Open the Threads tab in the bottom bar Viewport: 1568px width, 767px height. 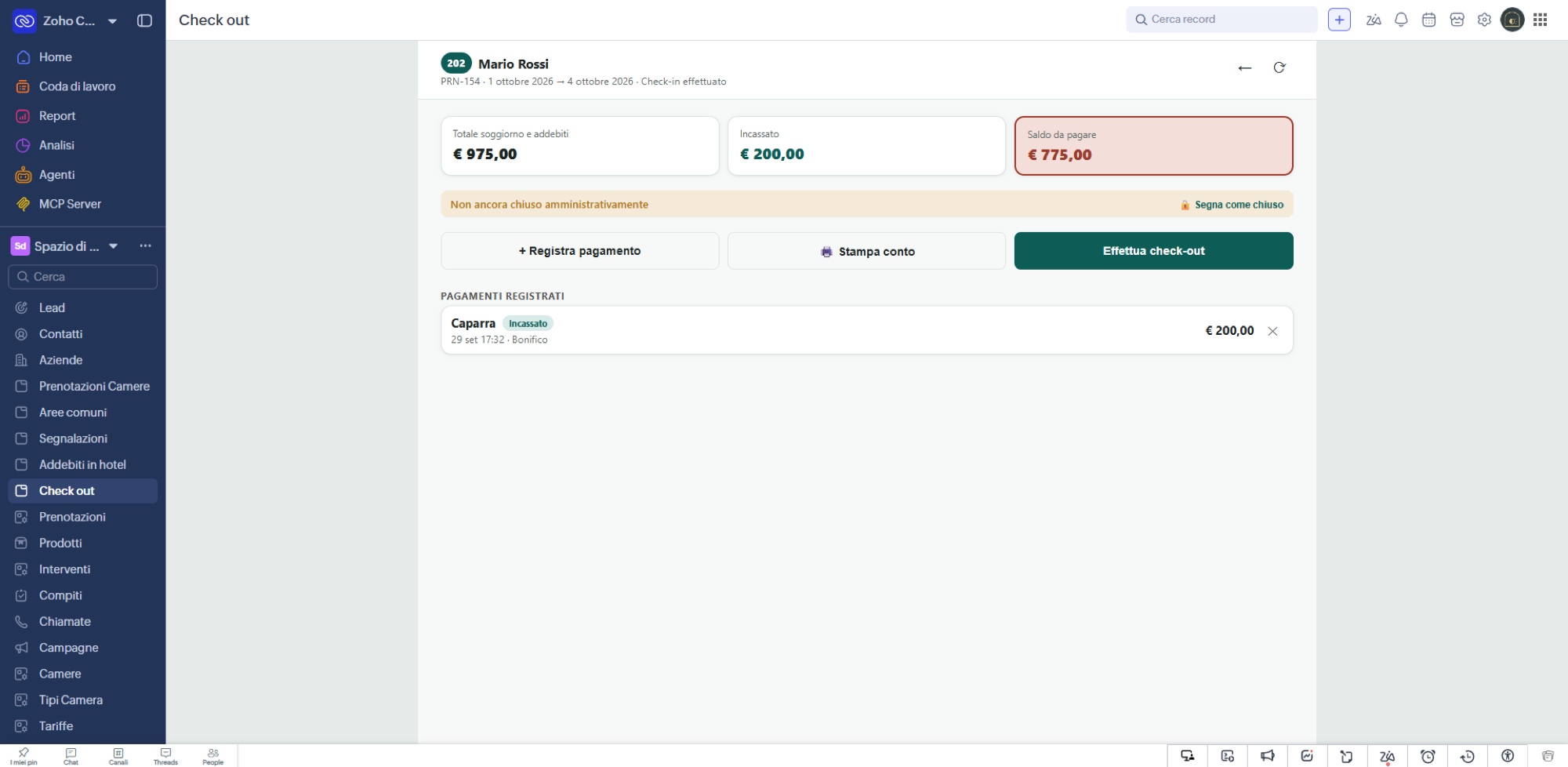(165, 756)
